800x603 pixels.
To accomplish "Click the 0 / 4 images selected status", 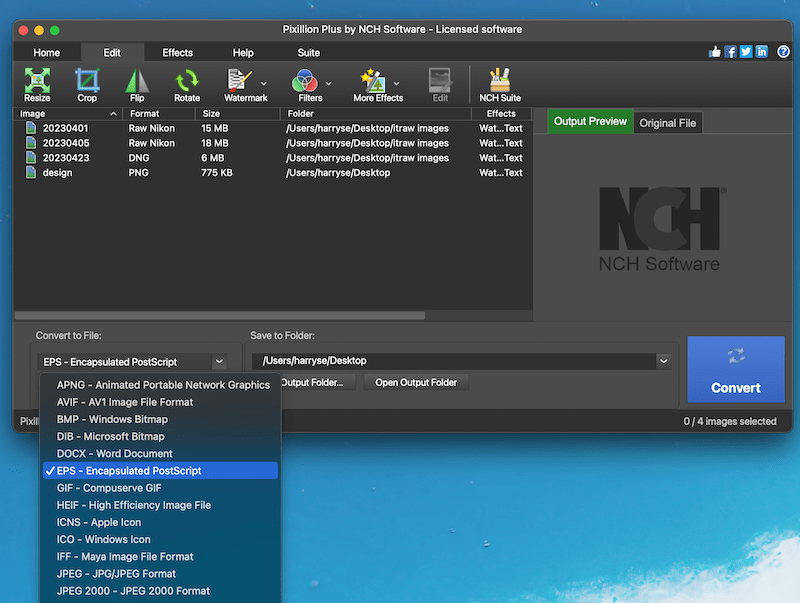I will coord(730,421).
